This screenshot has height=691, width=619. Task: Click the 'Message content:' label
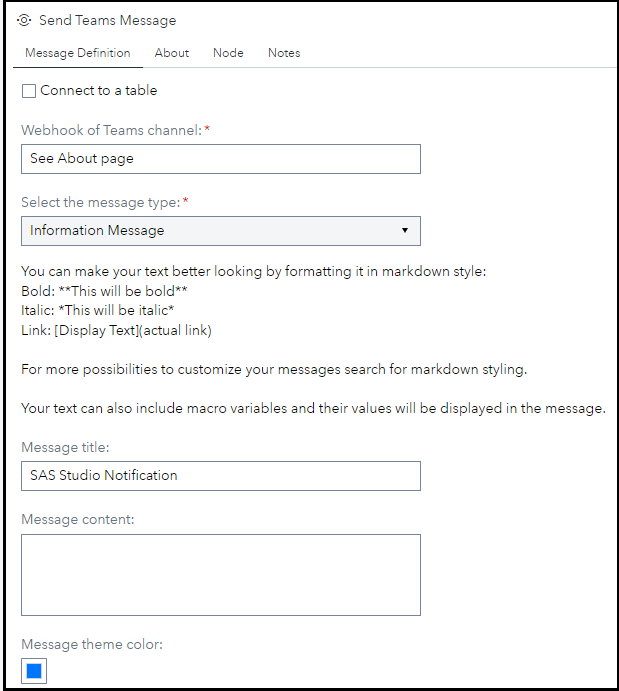pos(78,520)
